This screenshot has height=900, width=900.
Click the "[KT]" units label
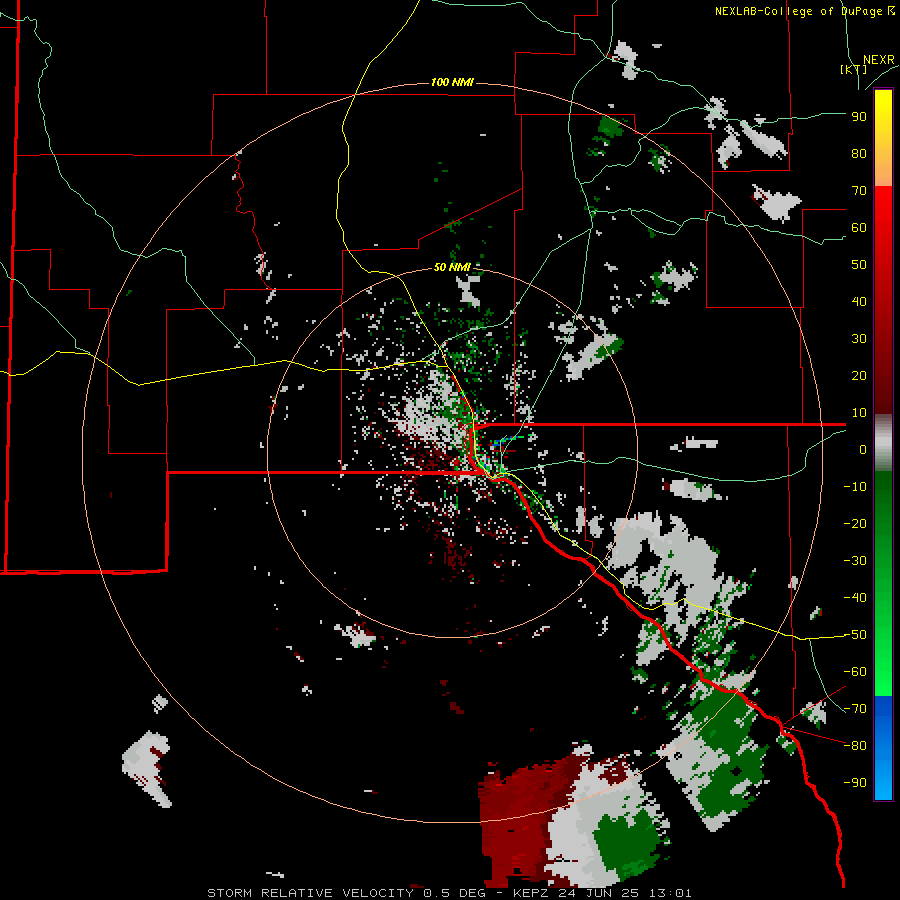click(x=853, y=69)
